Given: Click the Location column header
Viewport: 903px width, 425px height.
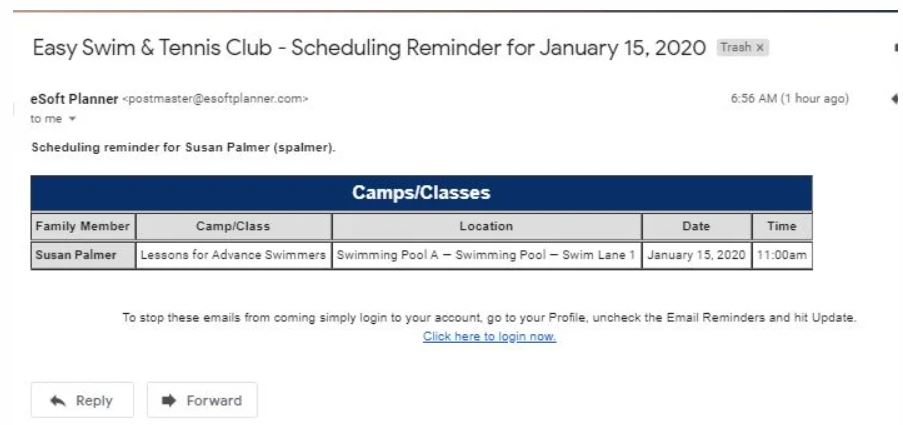Looking at the screenshot, I should tap(486, 227).
